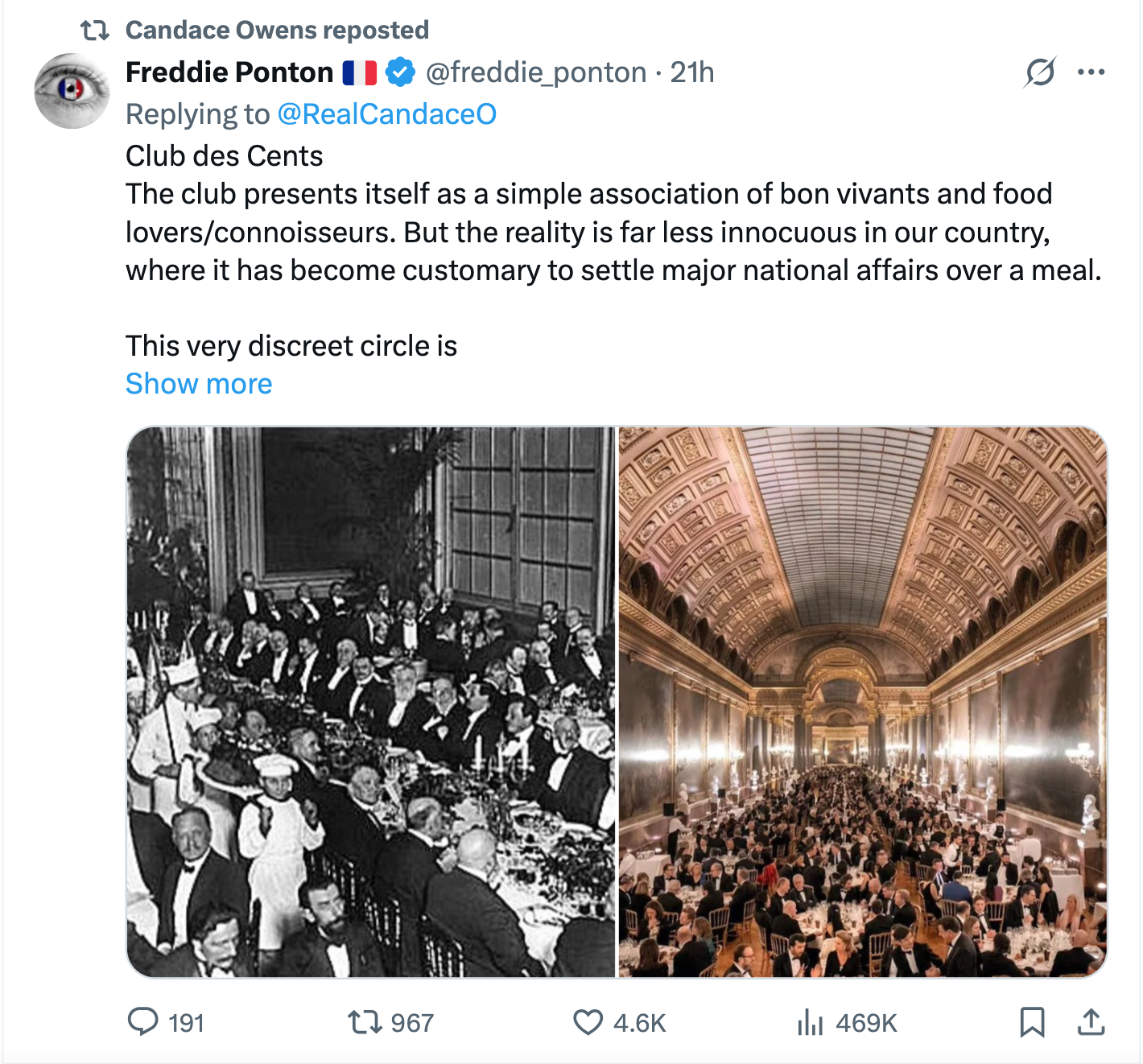The height and width of the screenshot is (1064, 1143).
Task: Open the @freddie_ponton handle
Action: pyautogui.click(x=535, y=72)
